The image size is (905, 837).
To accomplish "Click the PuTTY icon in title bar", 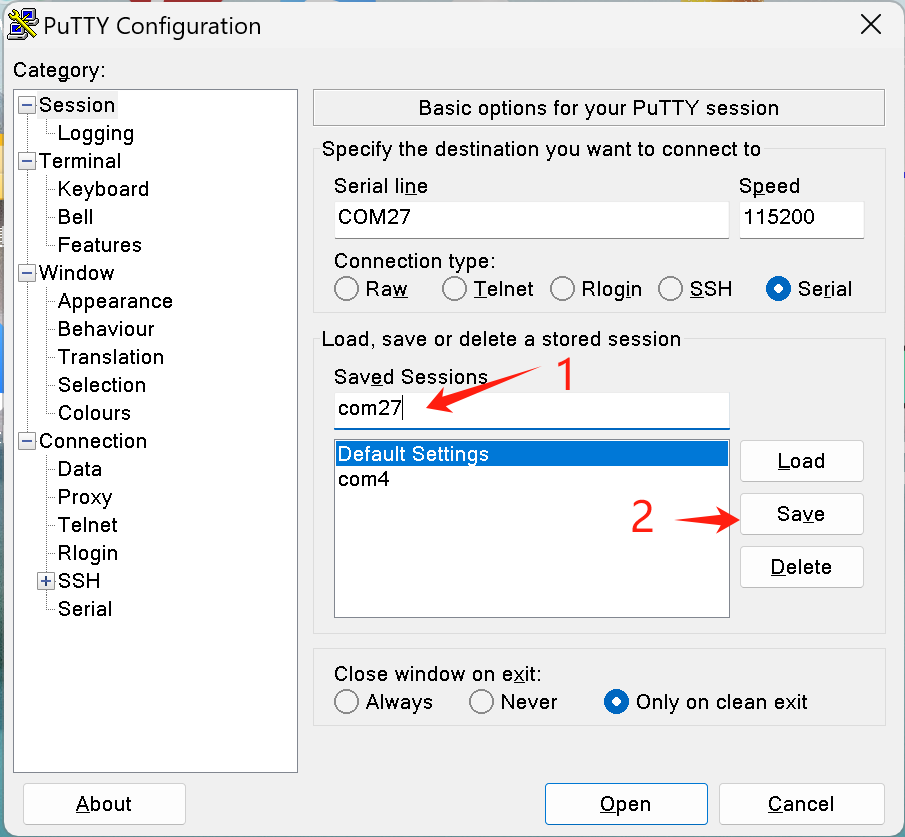I will tap(23, 26).
